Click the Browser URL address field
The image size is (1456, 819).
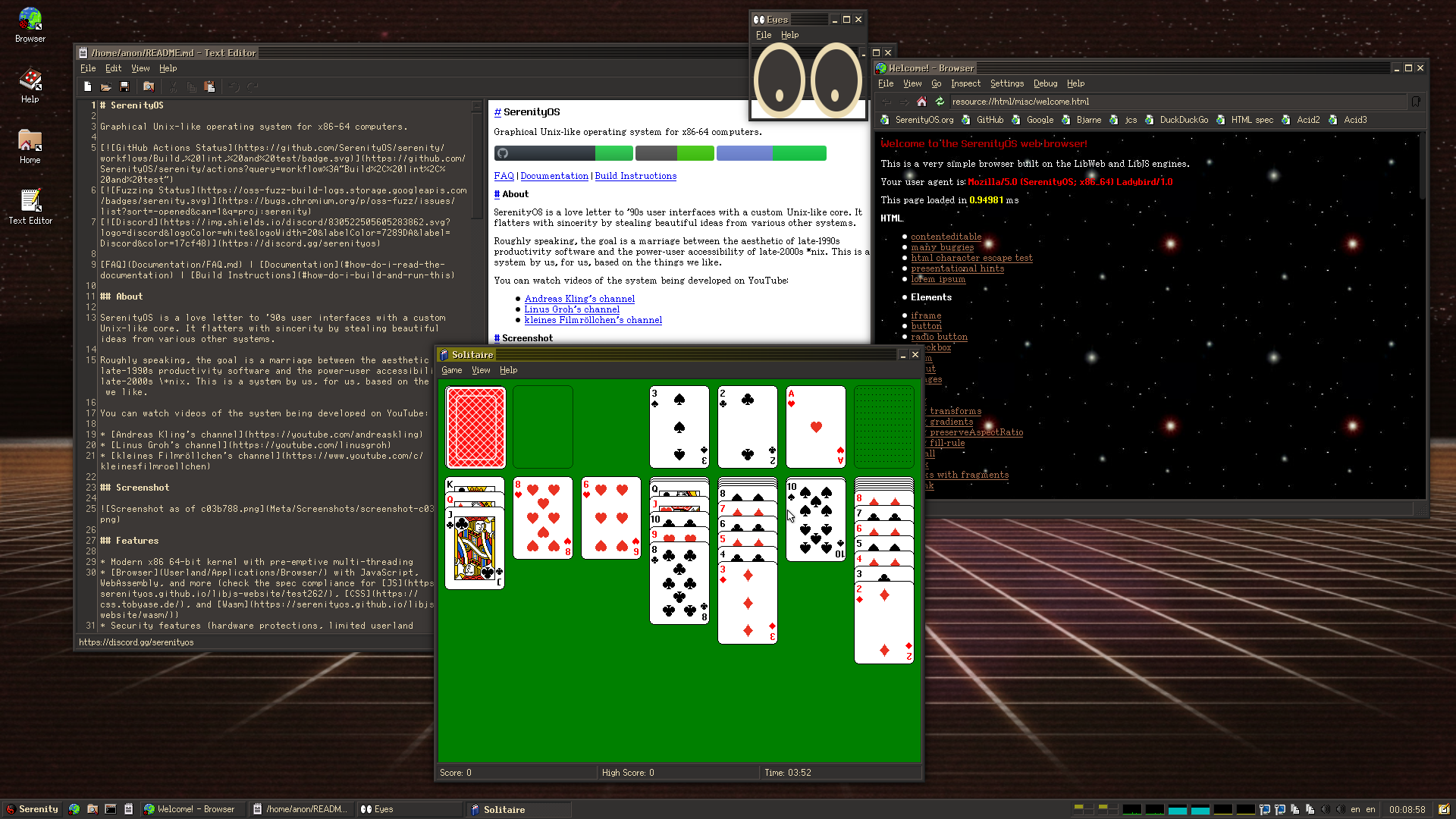tap(1178, 102)
